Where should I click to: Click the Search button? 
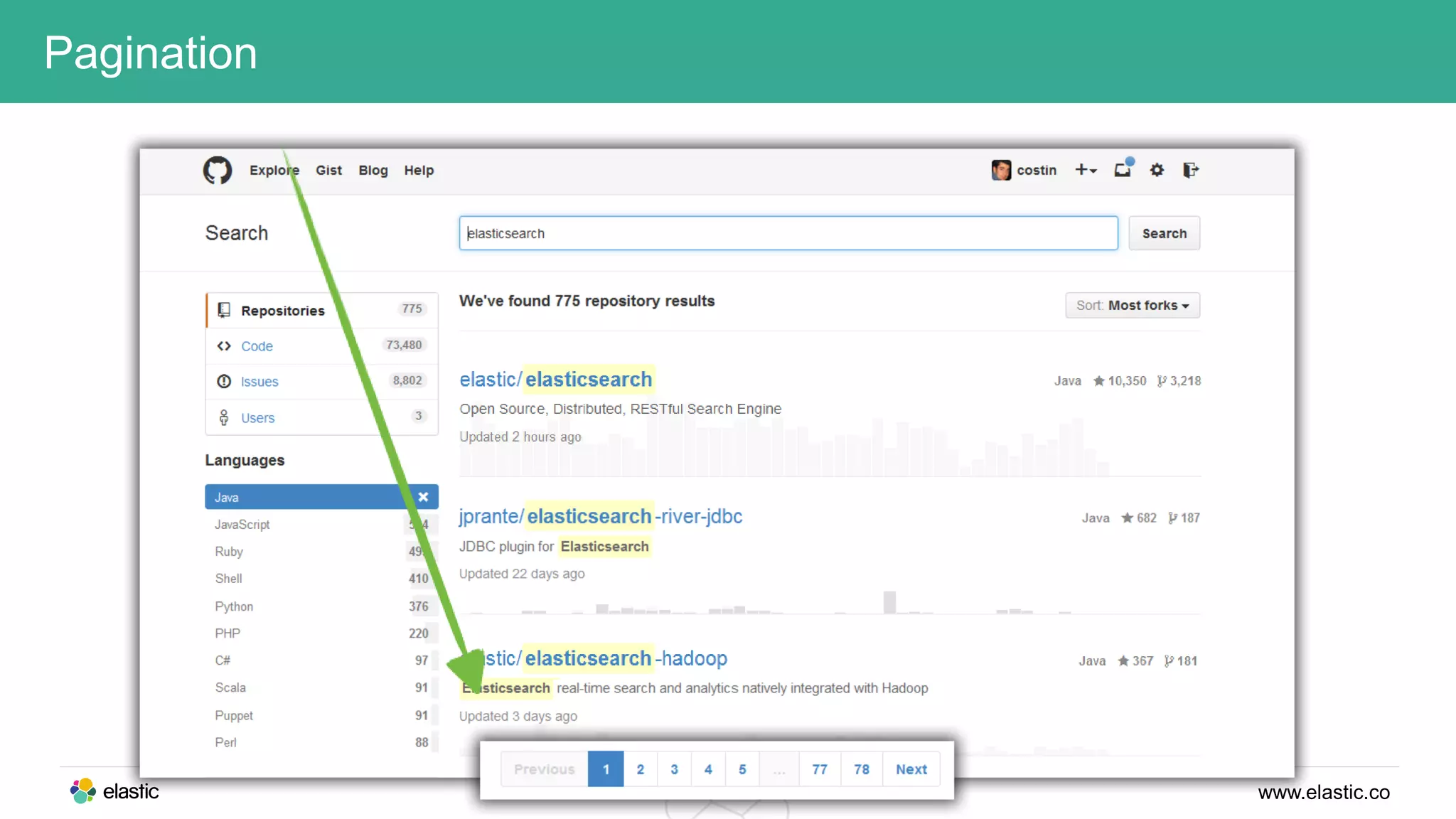pyautogui.click(x=1164, y=233)
